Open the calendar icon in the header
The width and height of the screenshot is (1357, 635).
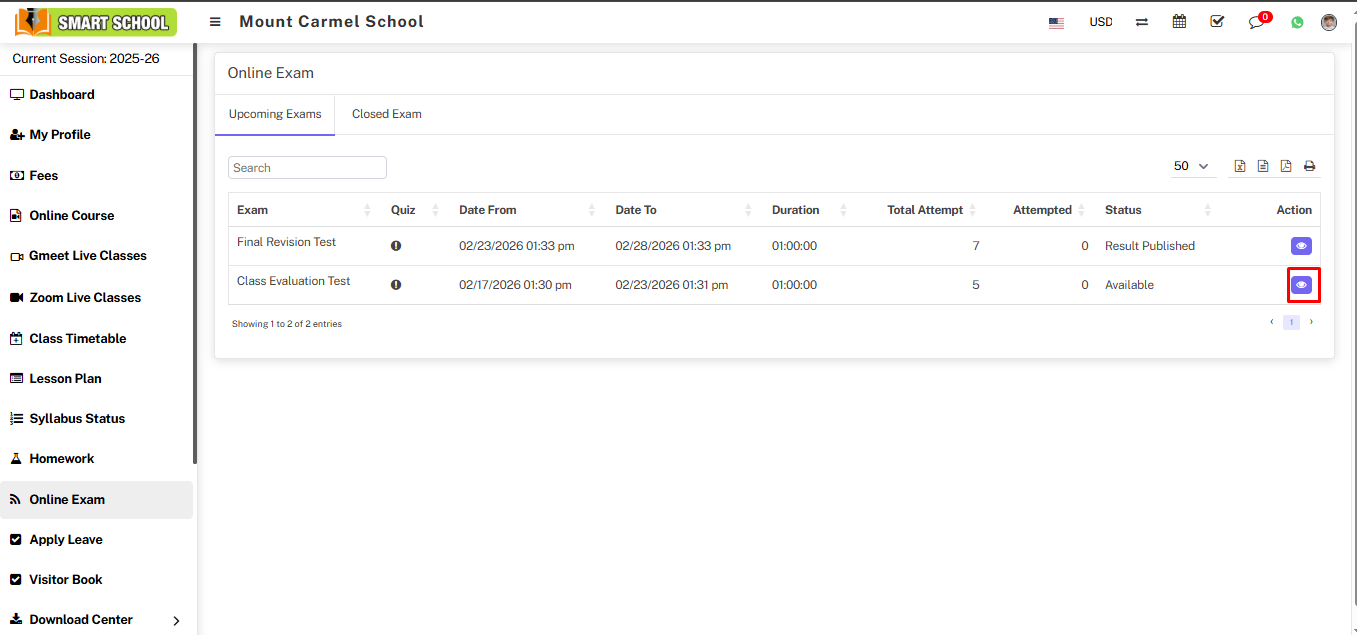pos(1179,22)
